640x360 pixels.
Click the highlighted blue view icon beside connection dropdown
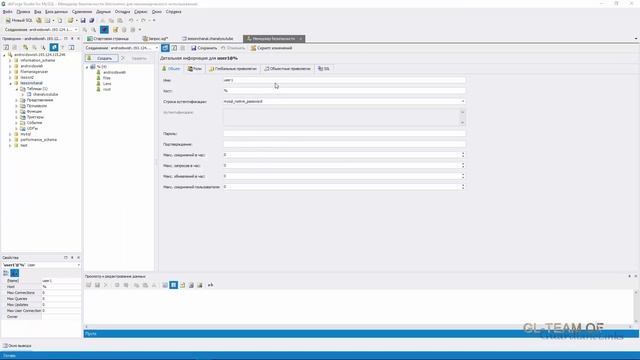(165, 48)
